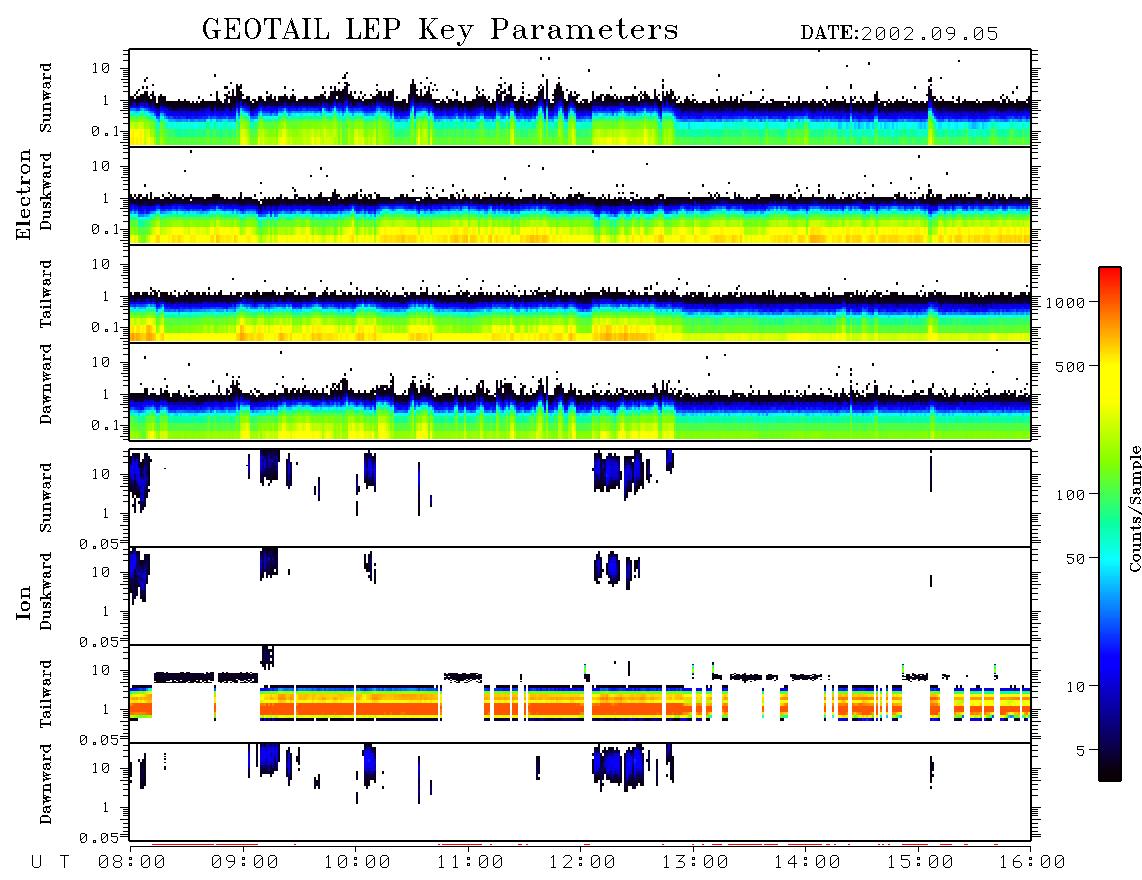Click the "15:00" time tick label

point(920,863)
